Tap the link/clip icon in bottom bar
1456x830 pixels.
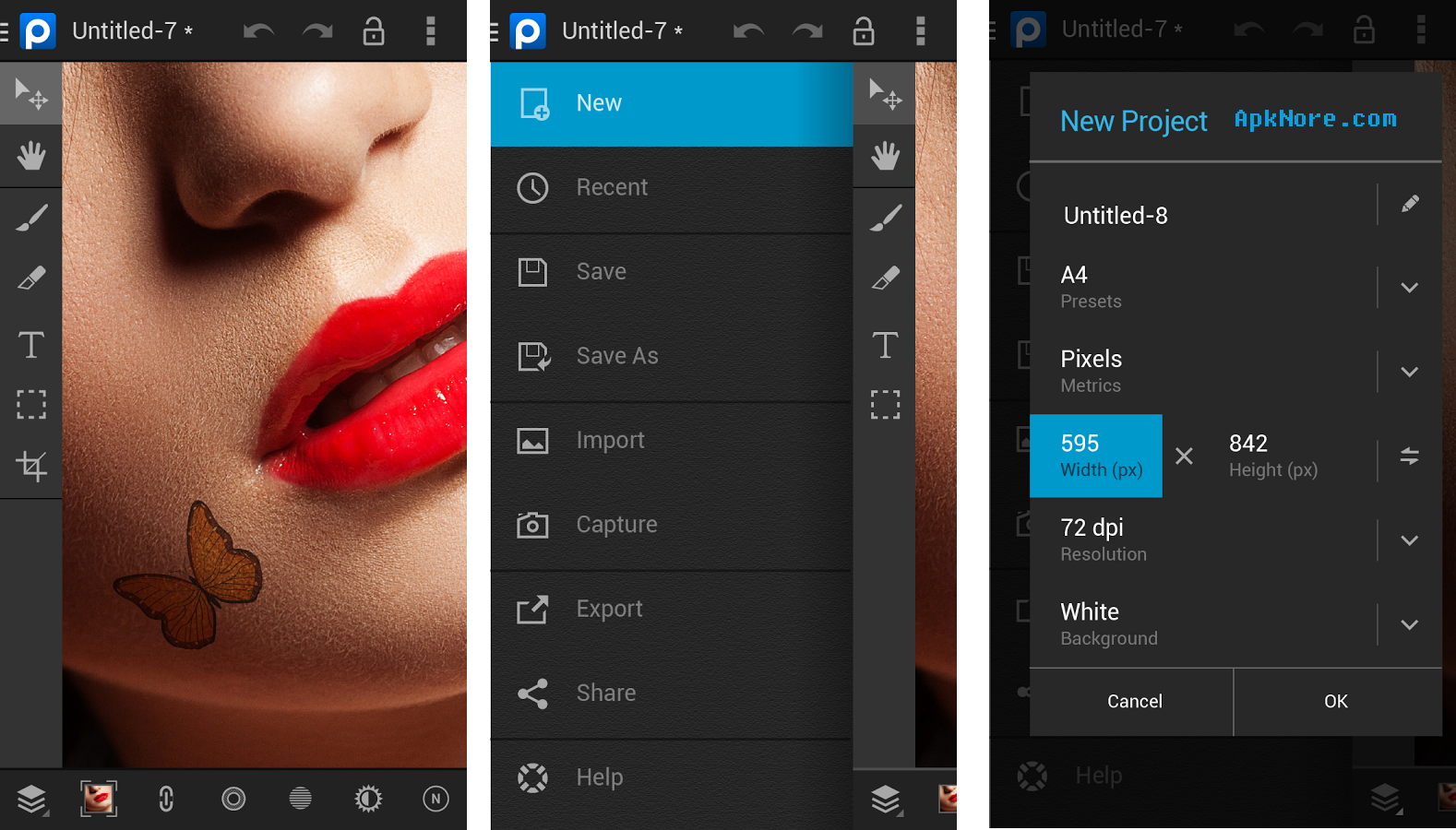point(166,799)
